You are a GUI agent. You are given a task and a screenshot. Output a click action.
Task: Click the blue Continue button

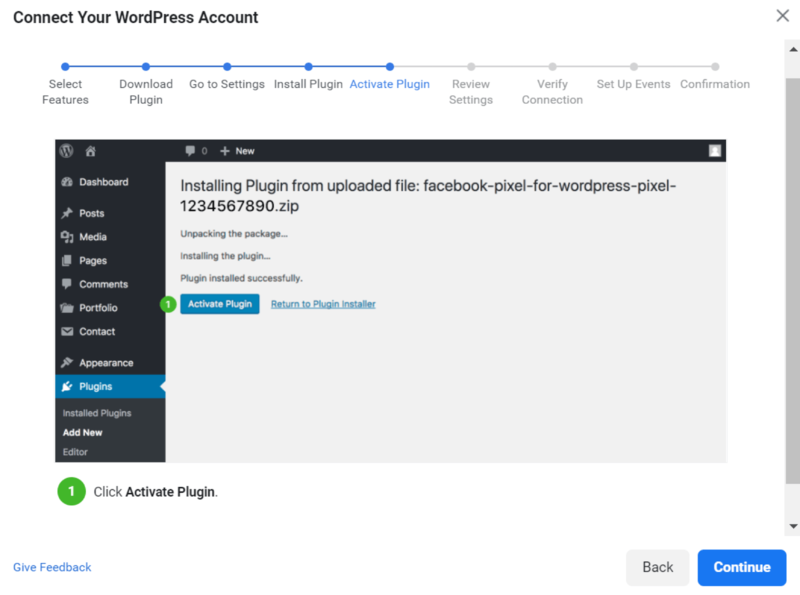(x=741, y=567)
